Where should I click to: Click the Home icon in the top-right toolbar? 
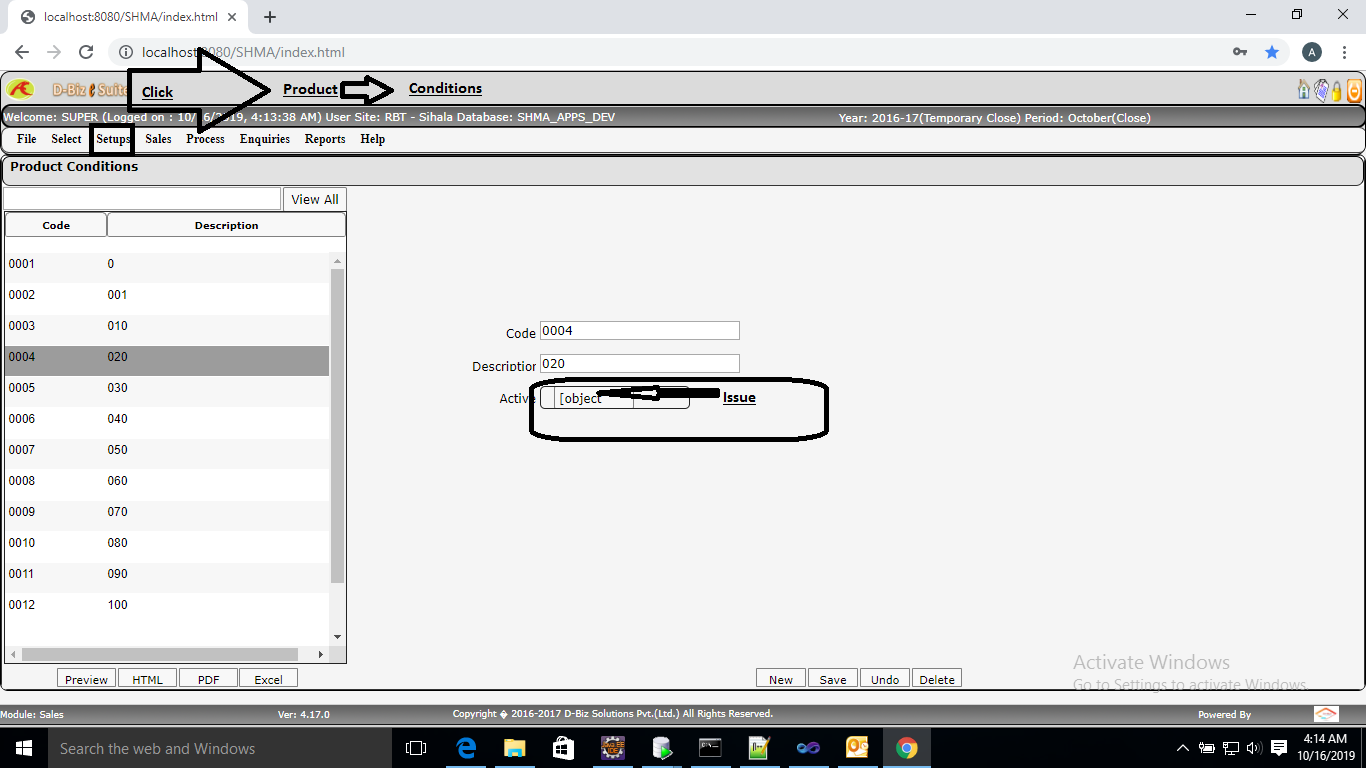click(x=1304, y=89)
